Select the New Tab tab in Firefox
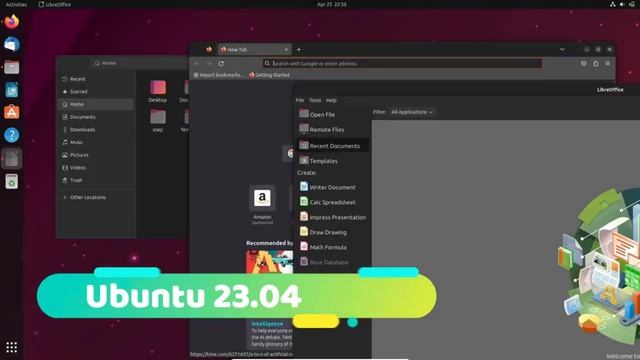 [x=254, y=49]
